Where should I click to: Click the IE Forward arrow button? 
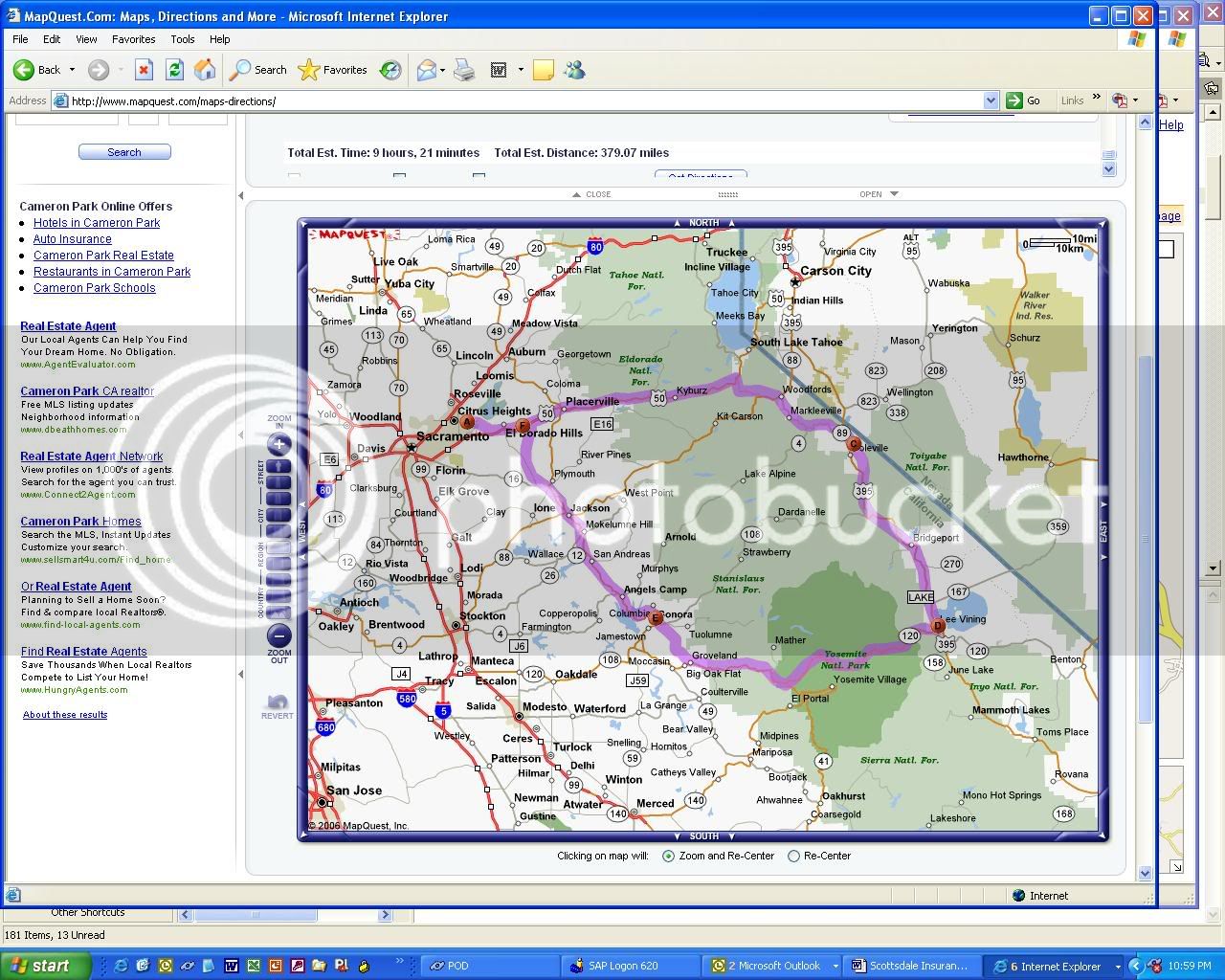click(98, 70)
